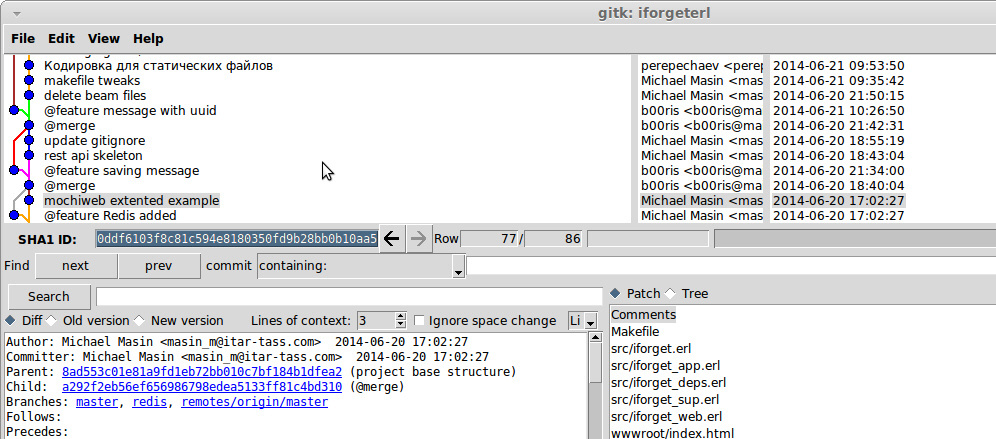Click commit dot for 'delete beam files'

29,95
